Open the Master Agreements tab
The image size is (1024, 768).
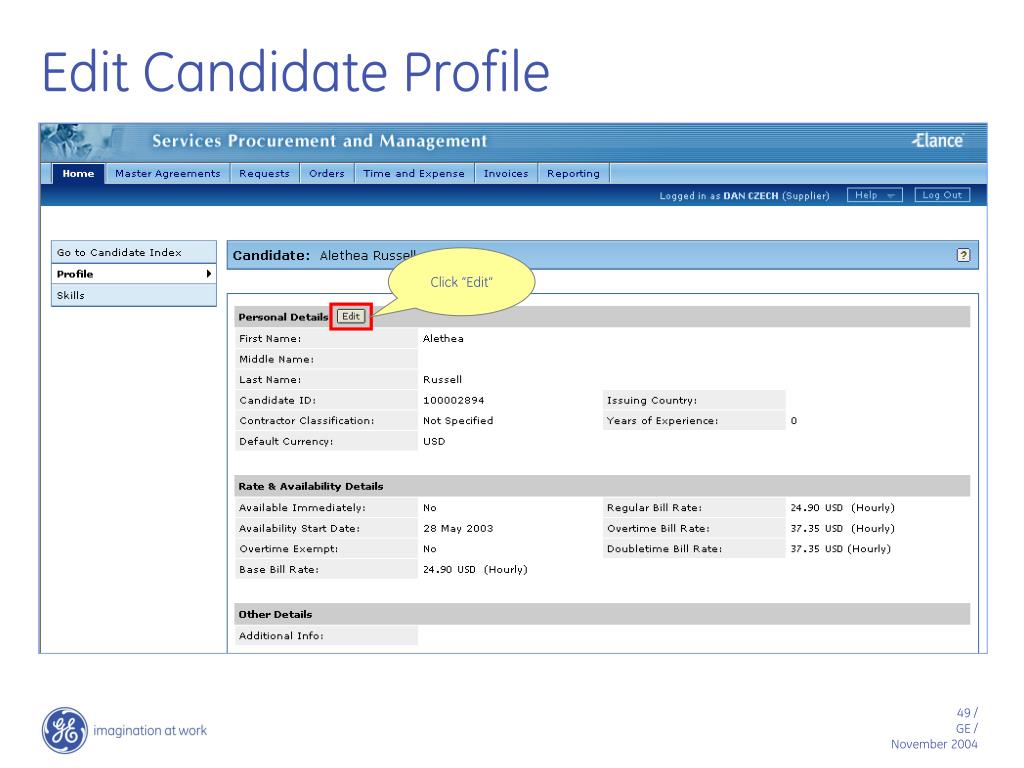pos(167,172)
